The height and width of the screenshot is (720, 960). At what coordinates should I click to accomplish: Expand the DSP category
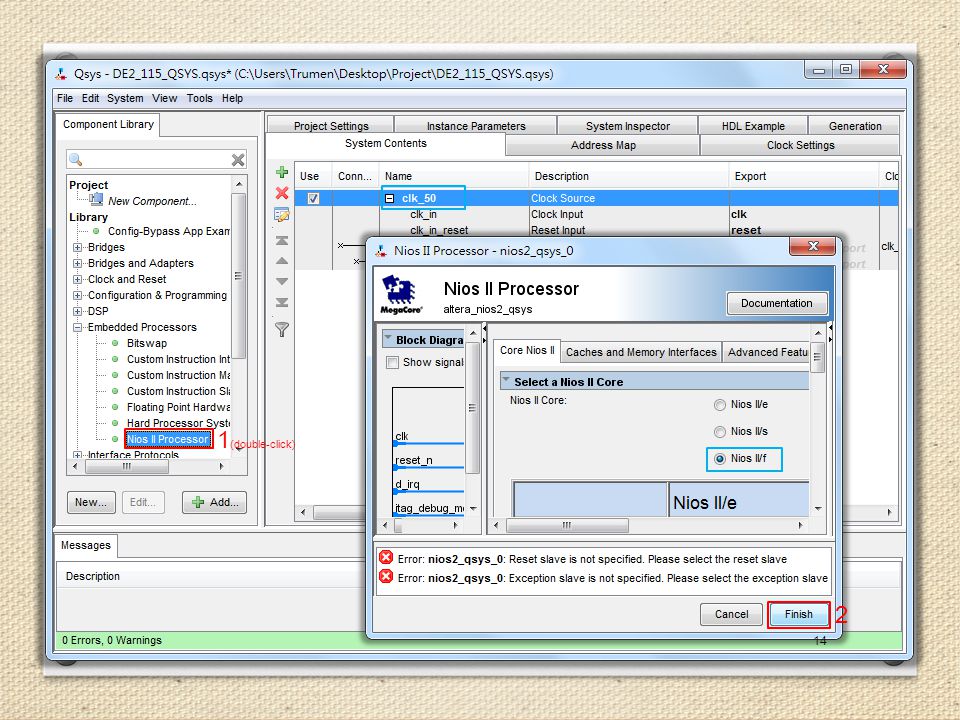click(77, 311)
